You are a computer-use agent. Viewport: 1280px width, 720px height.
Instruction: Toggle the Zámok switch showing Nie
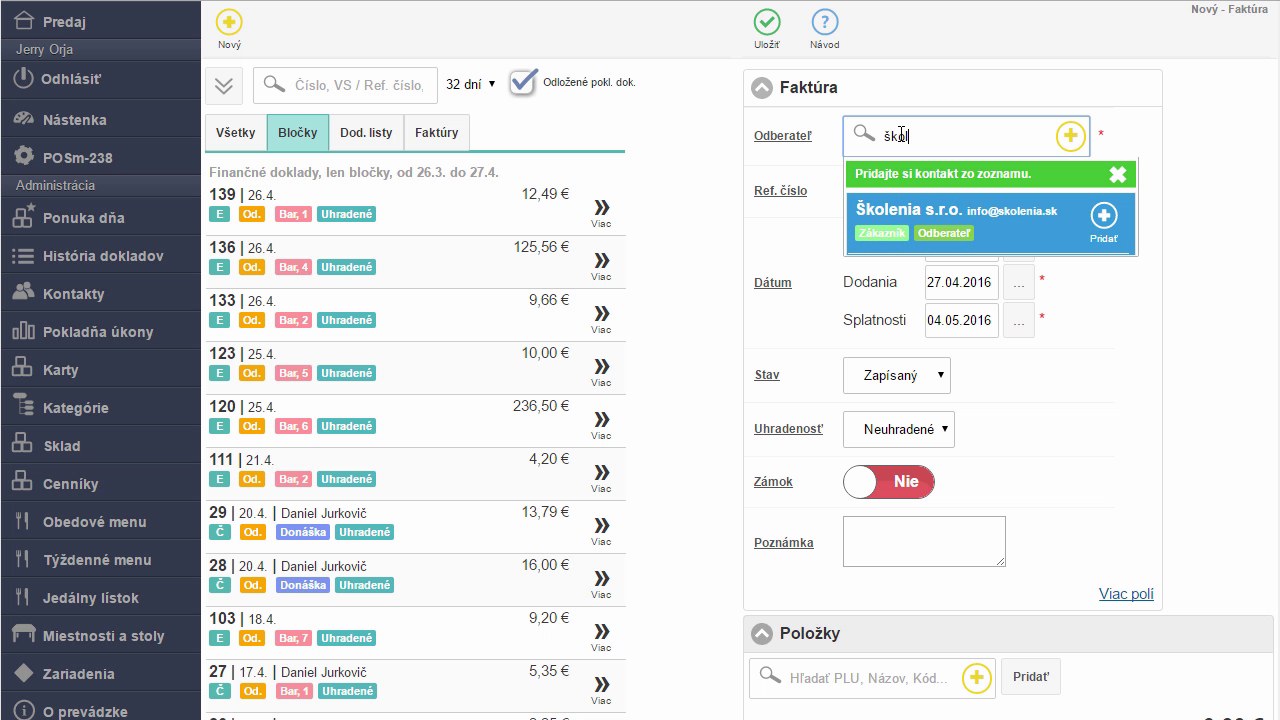click(889, 482)
